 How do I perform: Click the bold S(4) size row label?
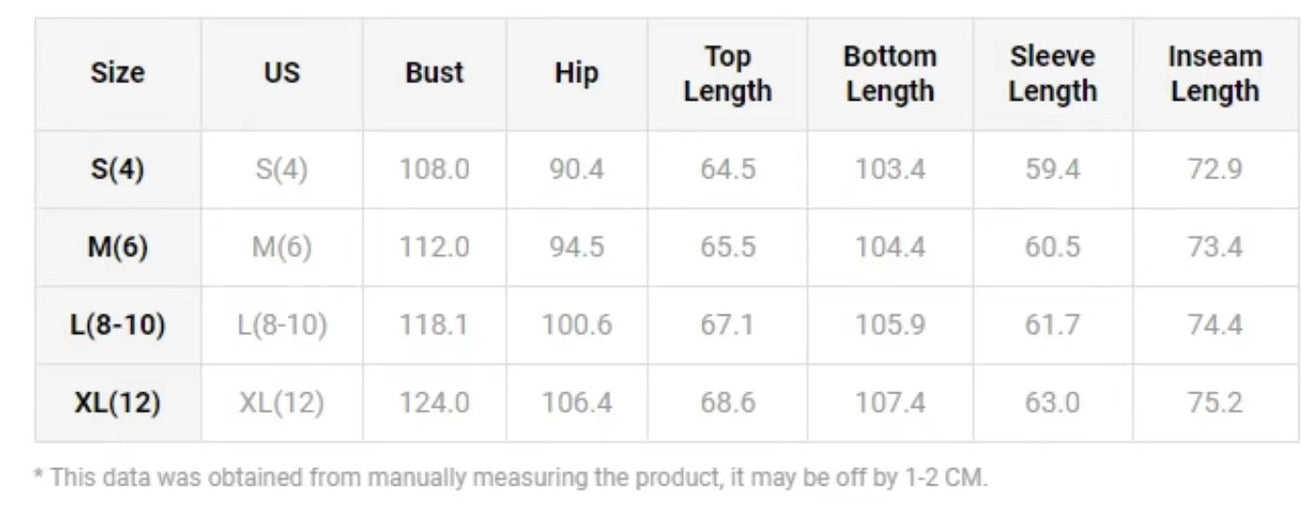click(118, 169)
